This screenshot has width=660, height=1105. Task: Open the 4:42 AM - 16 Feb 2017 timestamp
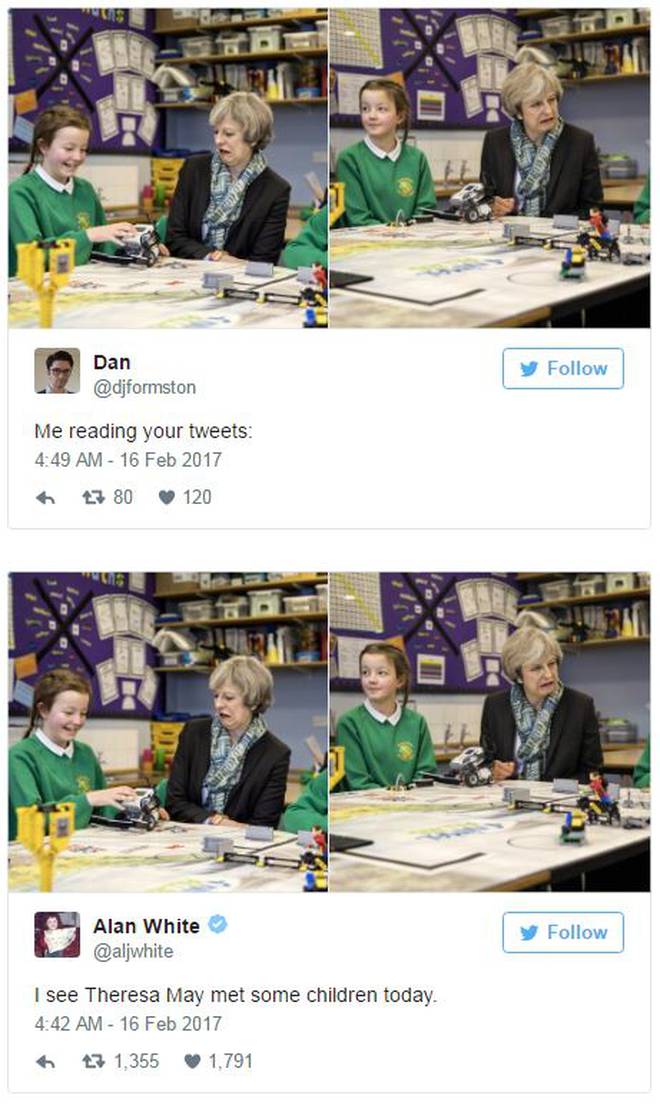tap(128, 1024)
